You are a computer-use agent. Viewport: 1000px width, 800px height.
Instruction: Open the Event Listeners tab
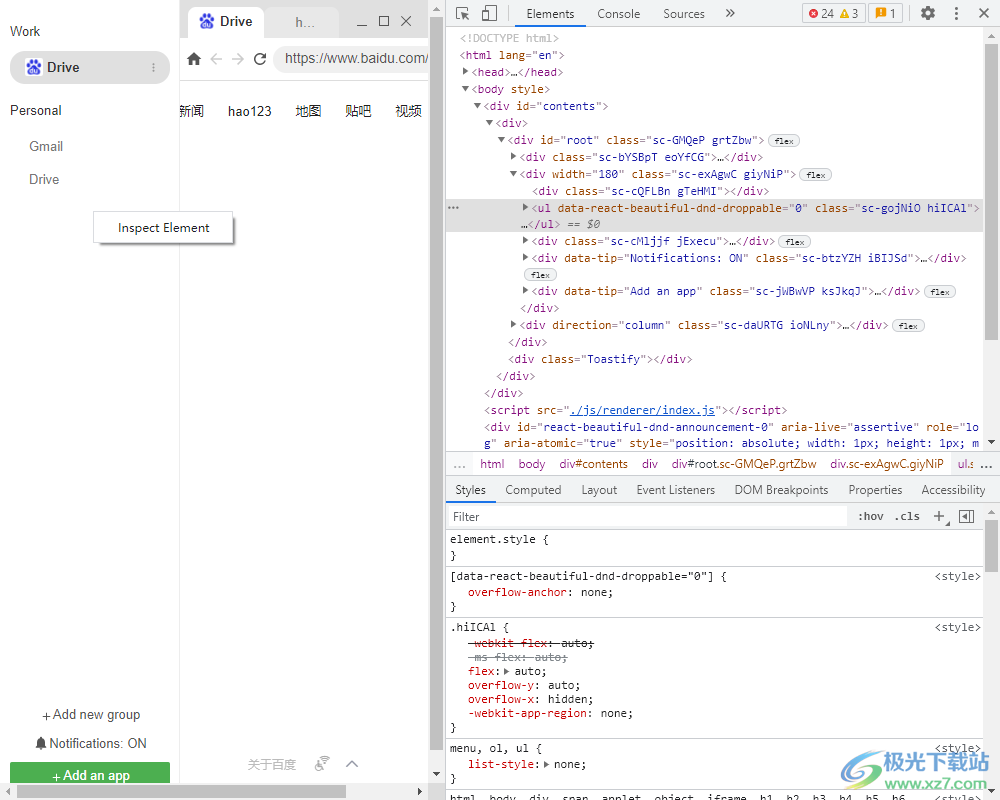click(675, 490)
